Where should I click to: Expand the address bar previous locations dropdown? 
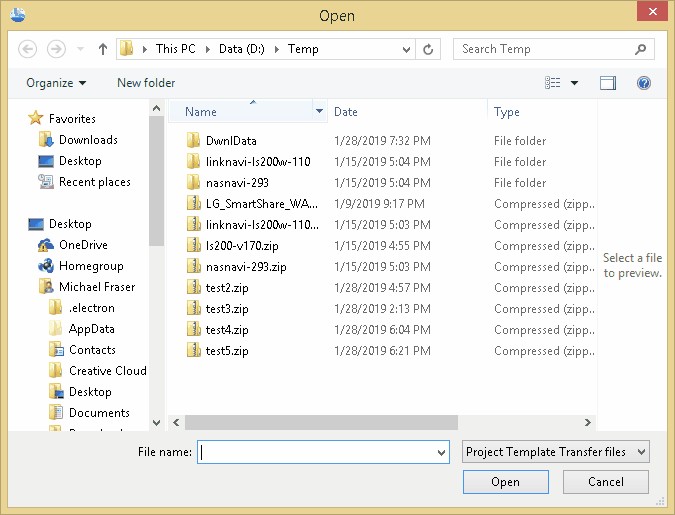406,49
